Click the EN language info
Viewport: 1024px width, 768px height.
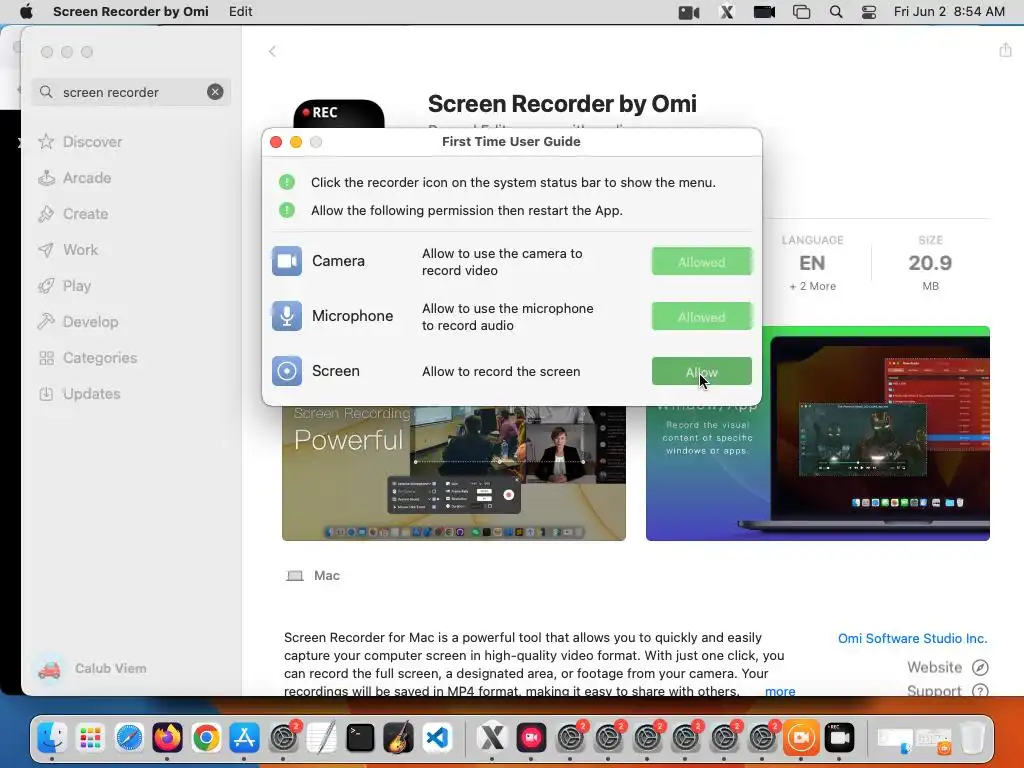(812, 263)
